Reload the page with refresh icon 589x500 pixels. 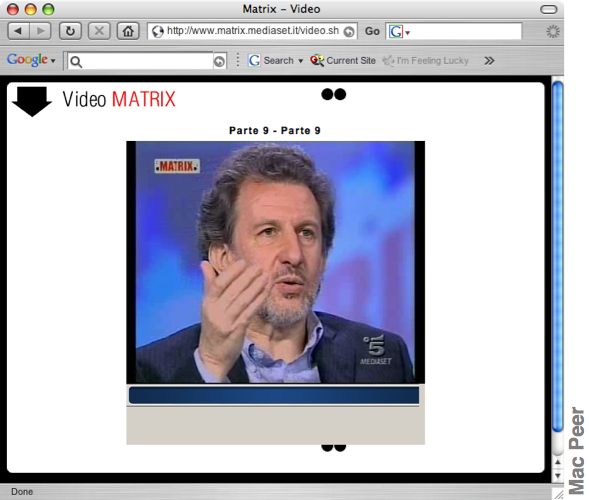tap(70, 31)
